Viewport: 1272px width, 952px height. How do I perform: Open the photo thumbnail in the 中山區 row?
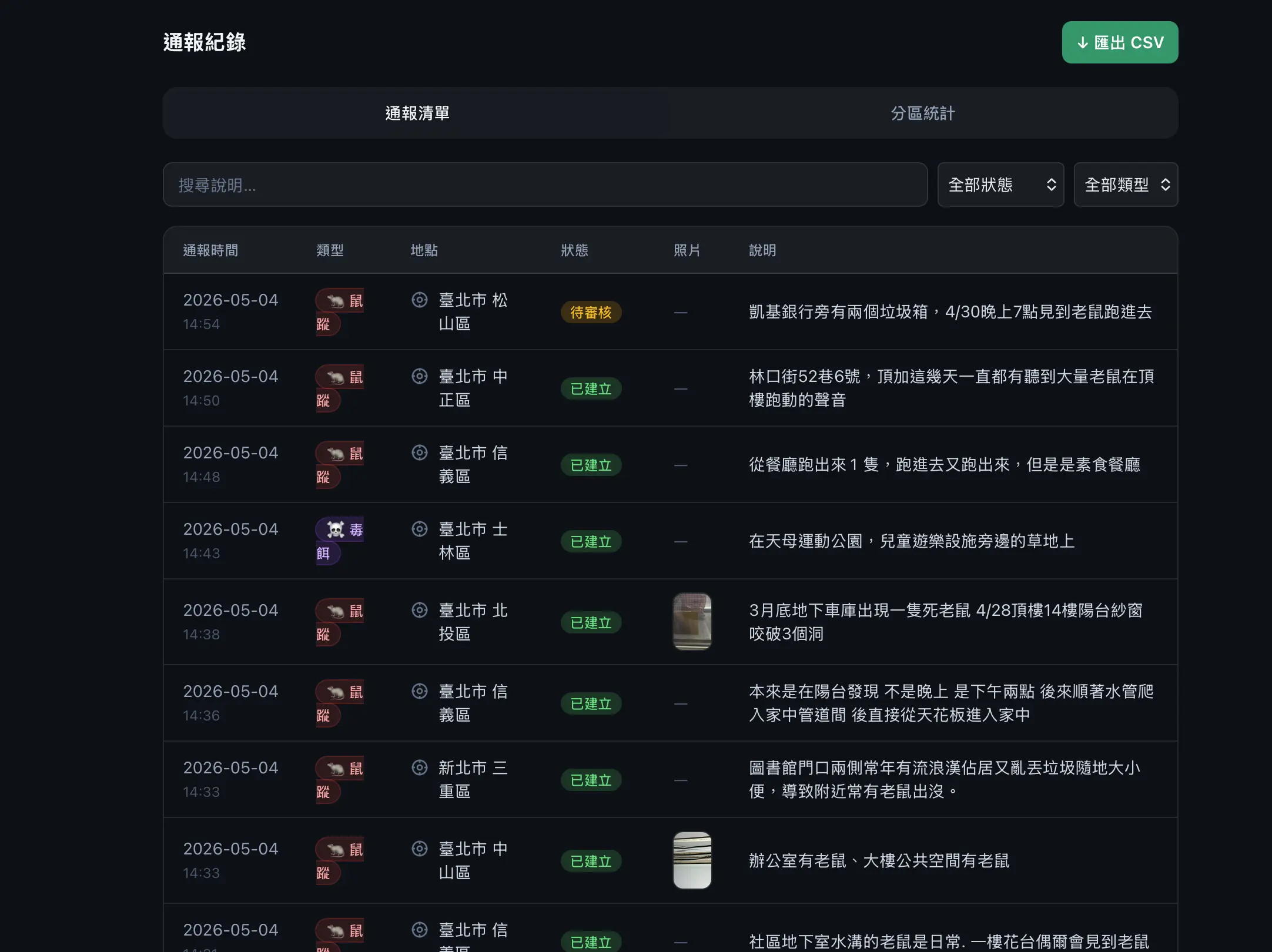tap(692, 860)
